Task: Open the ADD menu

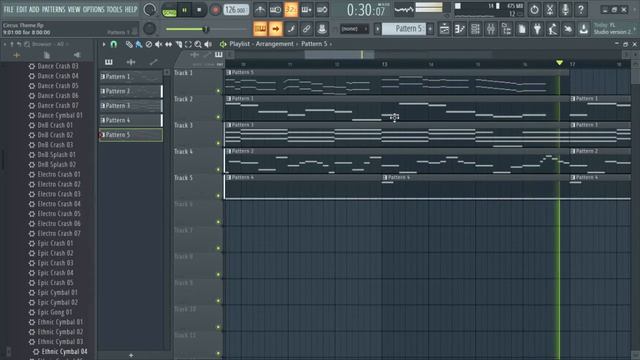Action: click(x=34, y=9)
